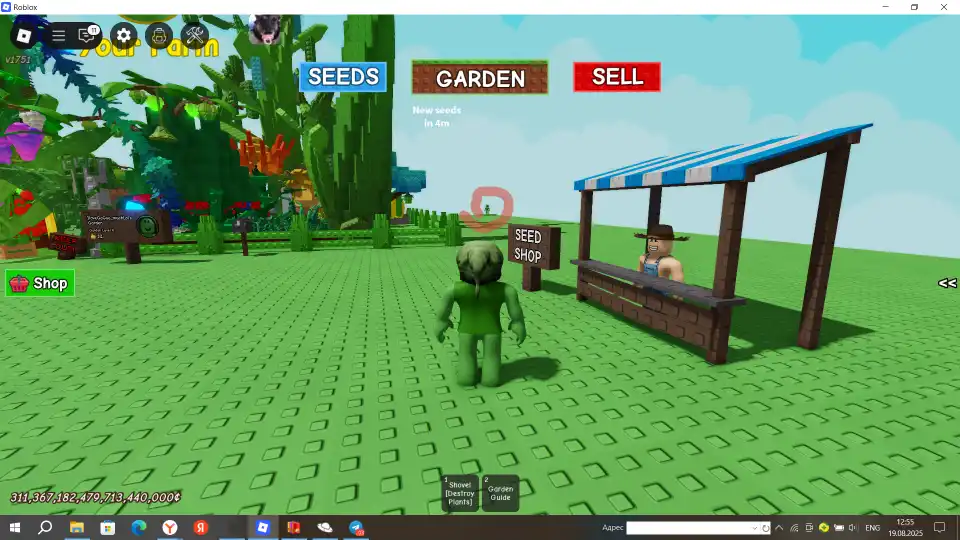The height and width of the screenshot is (540, 960).
Task: Open game settings gear icon
Action: 124,36
